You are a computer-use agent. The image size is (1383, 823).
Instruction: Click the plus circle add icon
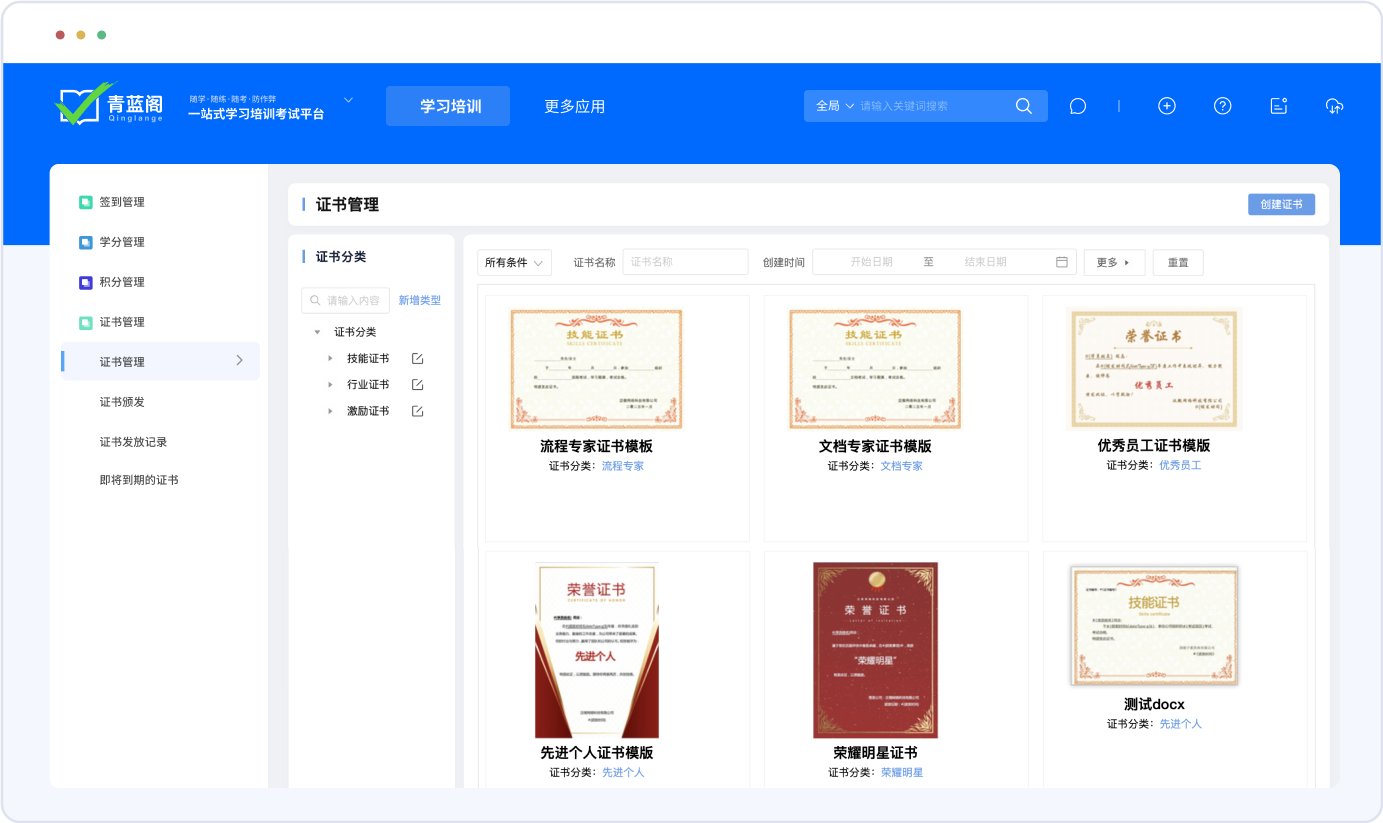click(1166, 106)
